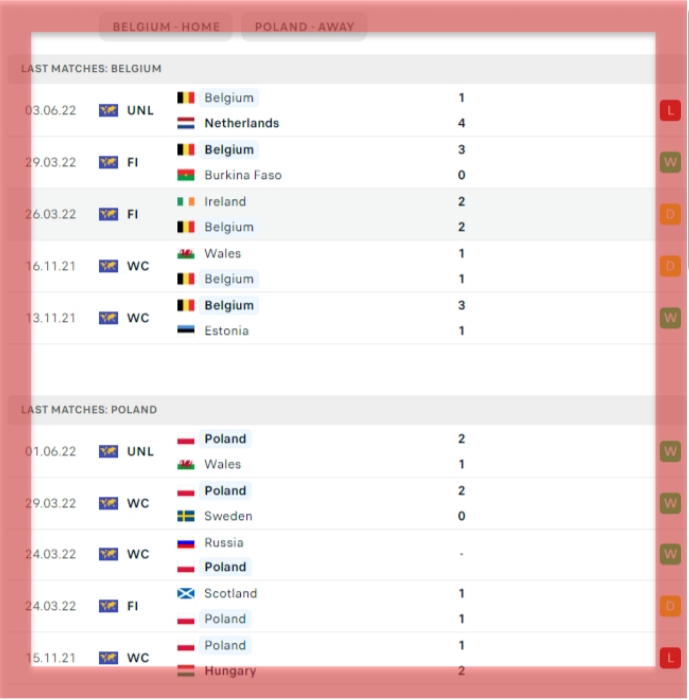Screen dimensions: 689x700
Task: Click the Last Matches: Poland header
Action: click(x=89, y=410)
